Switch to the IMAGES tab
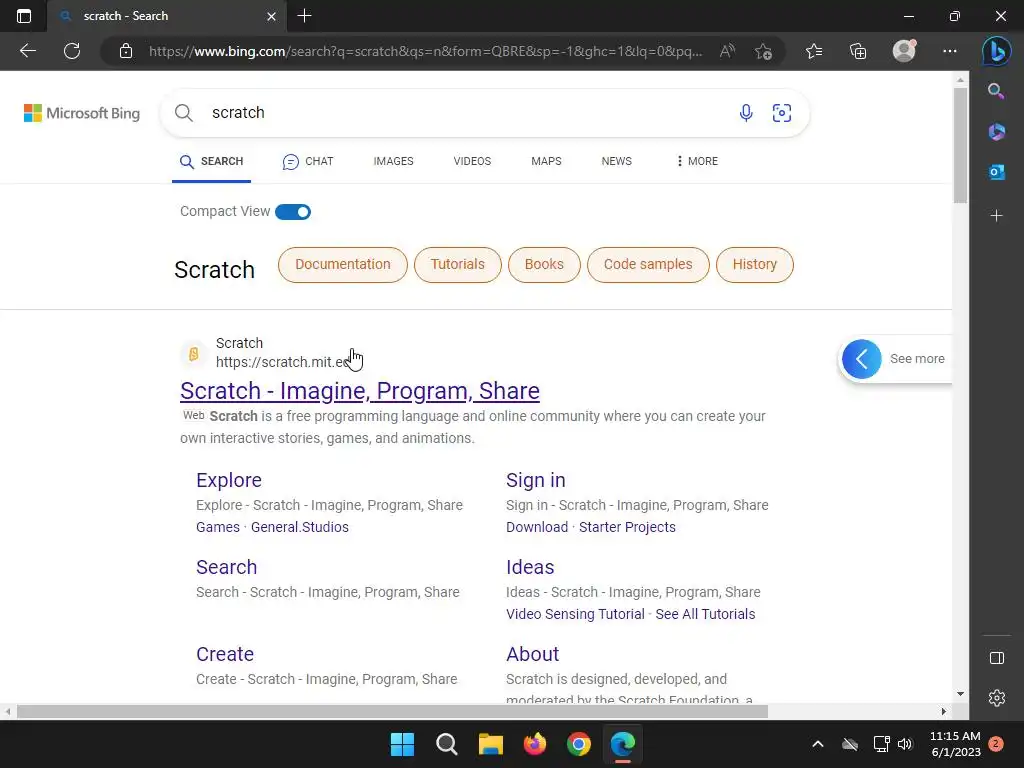The width and height of the screenshot is (1024, 768). point(393,161)
